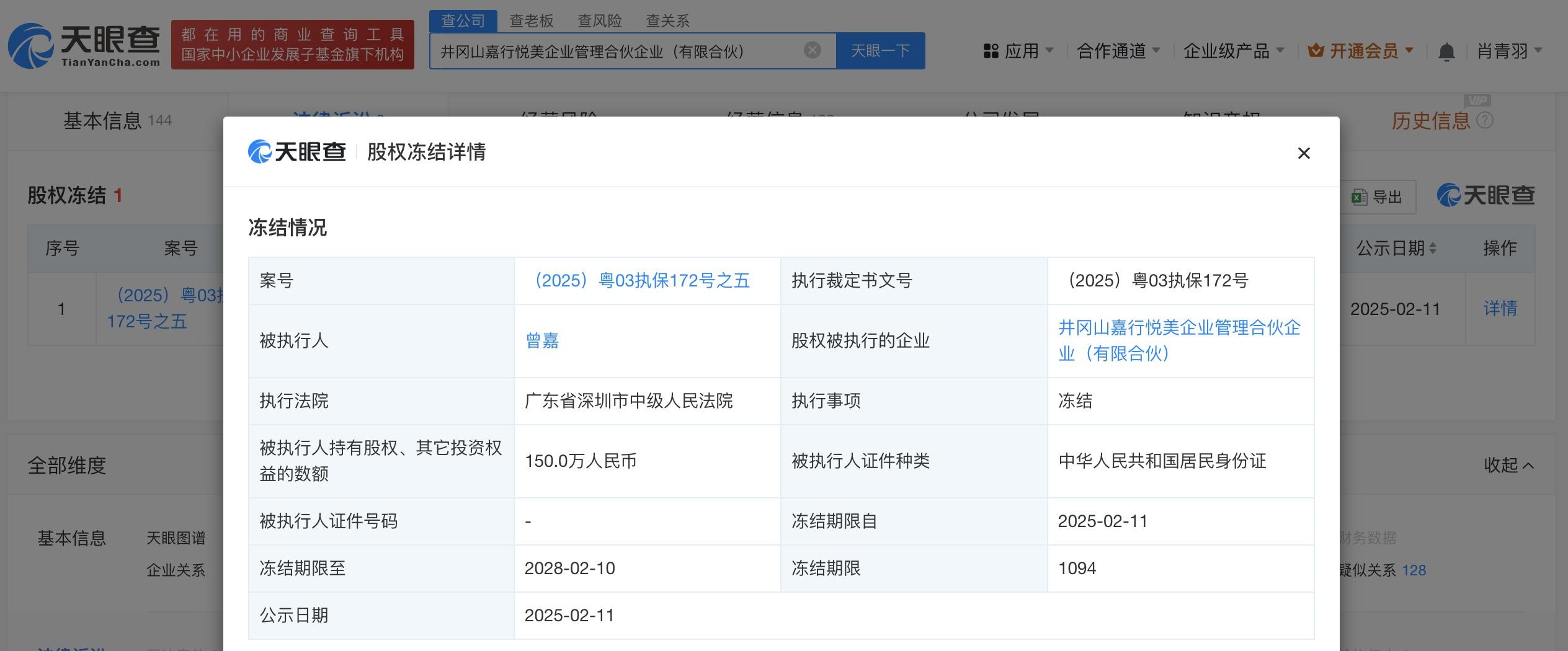Switch to the 查老板 search tab
This screenshot has width=1568, height=651.
[x=531, y=21]
